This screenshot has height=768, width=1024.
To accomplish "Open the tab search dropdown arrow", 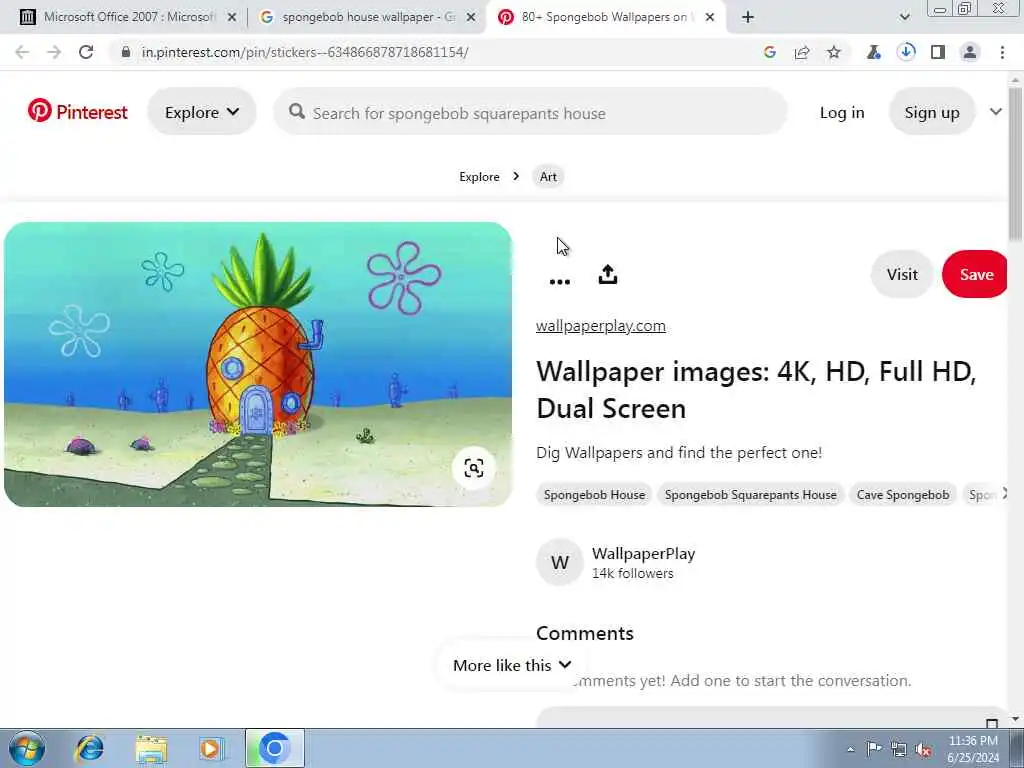I will 904,18.
